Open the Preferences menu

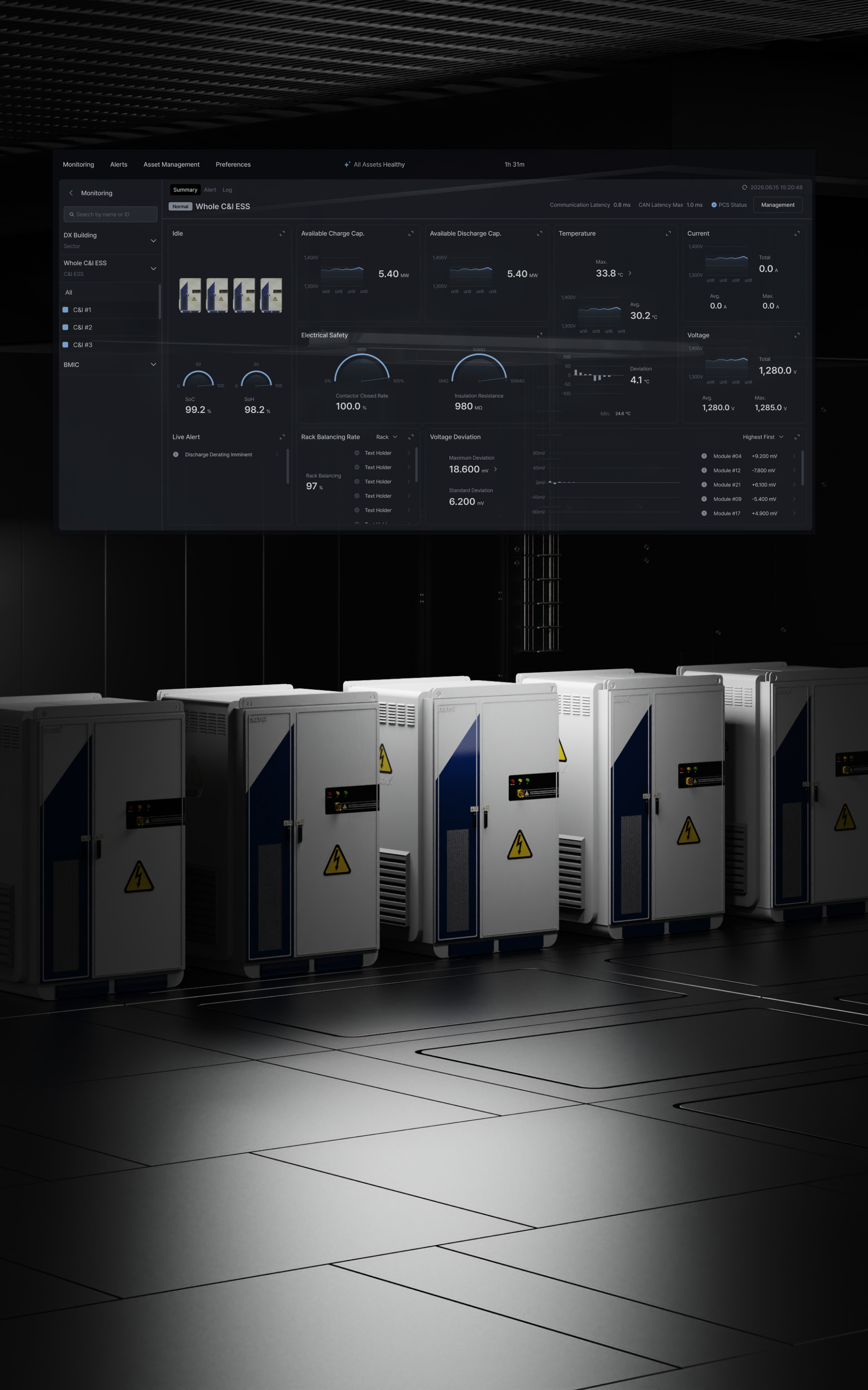click(233, 164)
